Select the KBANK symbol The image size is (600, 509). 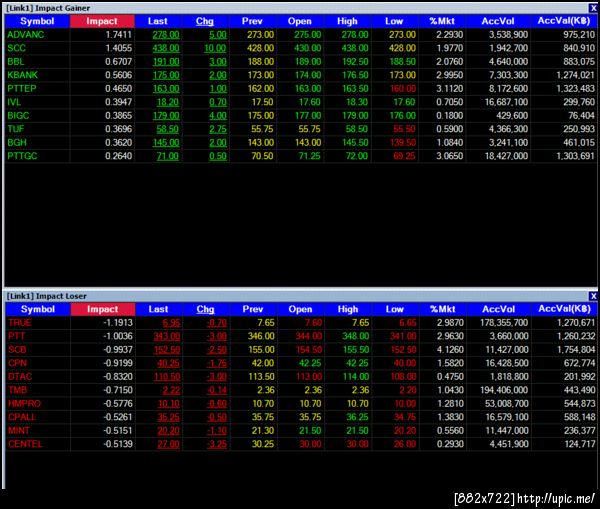click(23, 75)
